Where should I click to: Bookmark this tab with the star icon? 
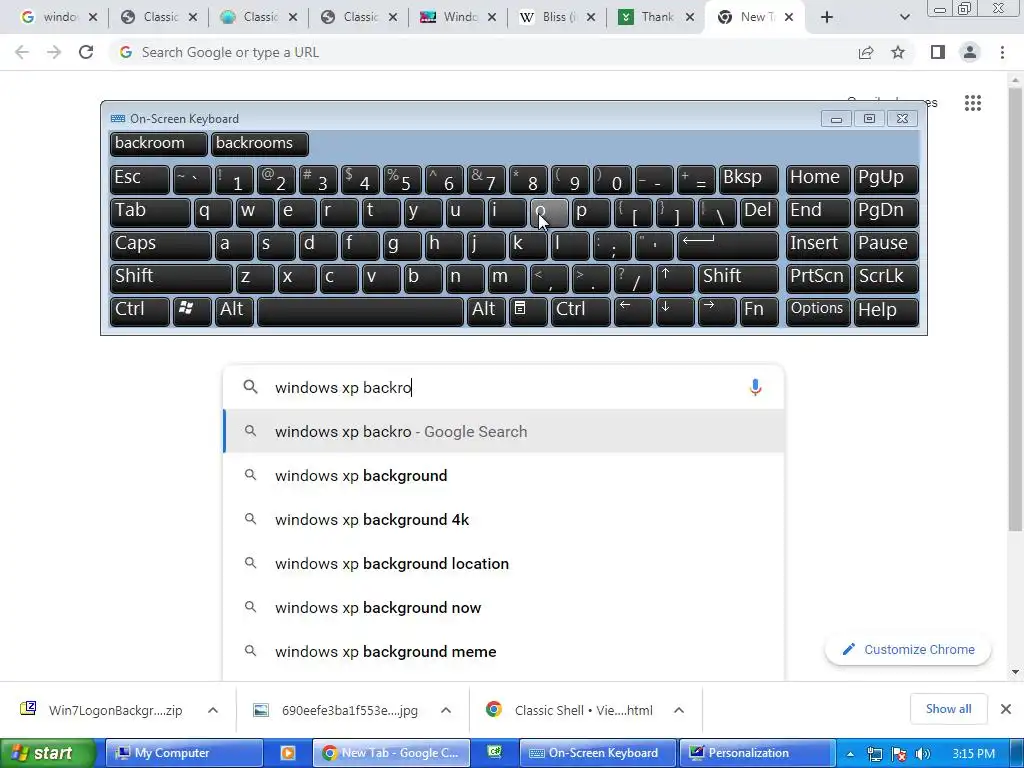(898, 52)
